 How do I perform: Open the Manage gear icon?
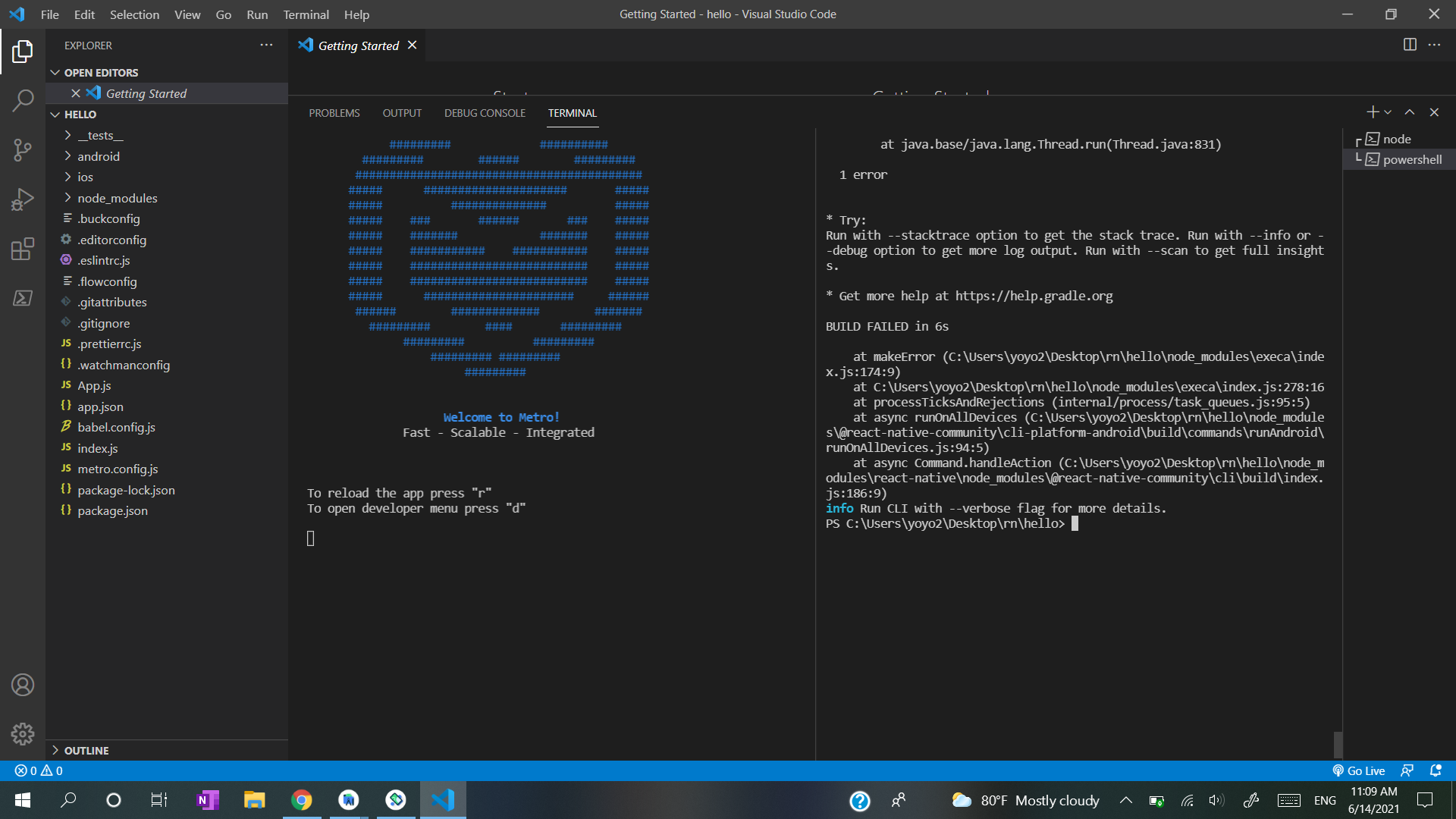(x=23, y=733)
